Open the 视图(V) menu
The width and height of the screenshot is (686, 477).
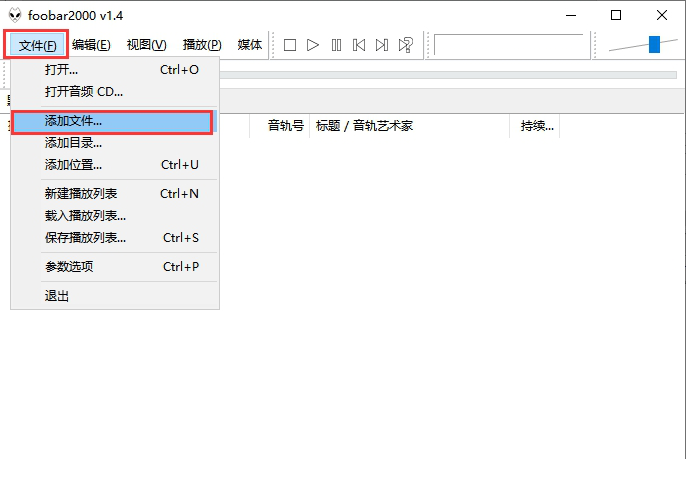tap(147, 45)
